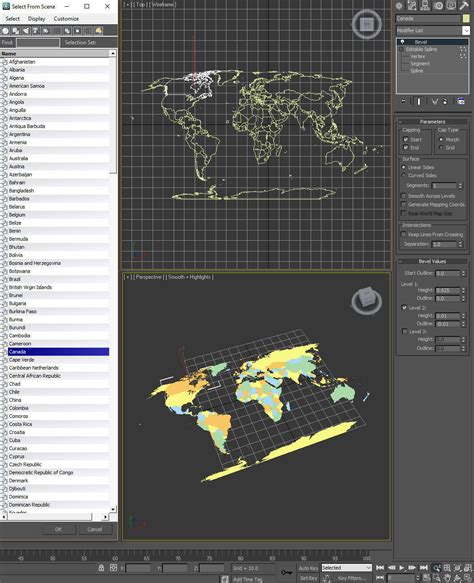Open Configure Modifier Sets icon
The height and width of the screenshot is (583, 474).
click(x=461, y=102)
